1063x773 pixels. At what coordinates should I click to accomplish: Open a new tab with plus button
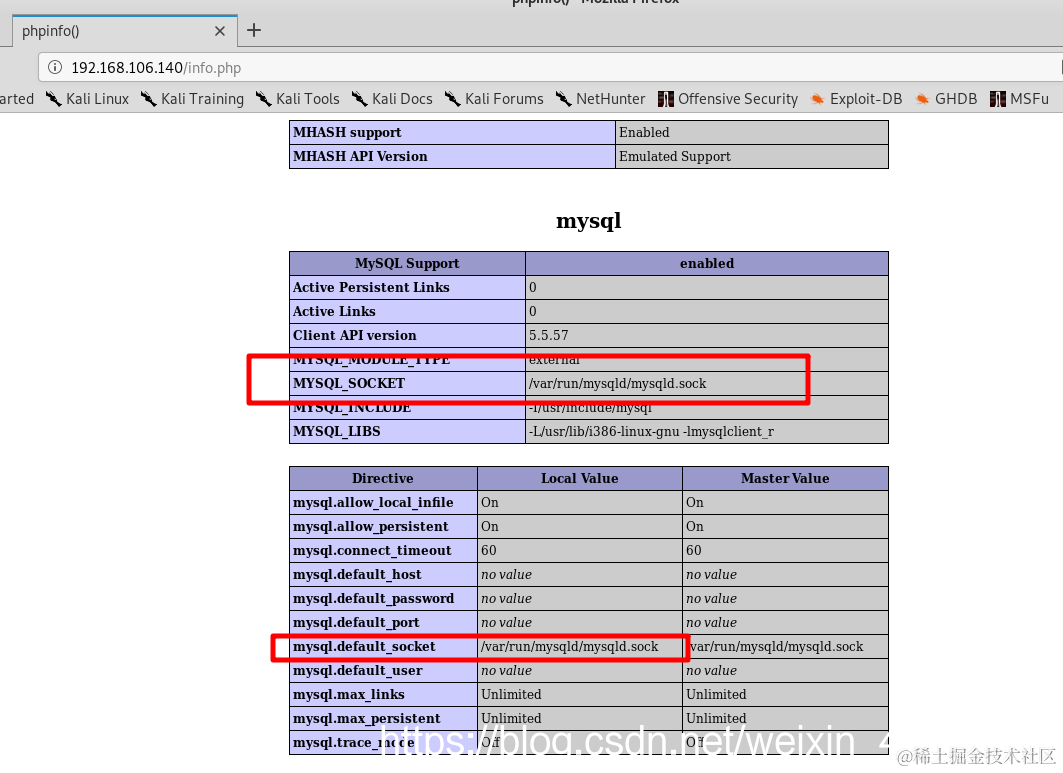click(x=254, y=31)
